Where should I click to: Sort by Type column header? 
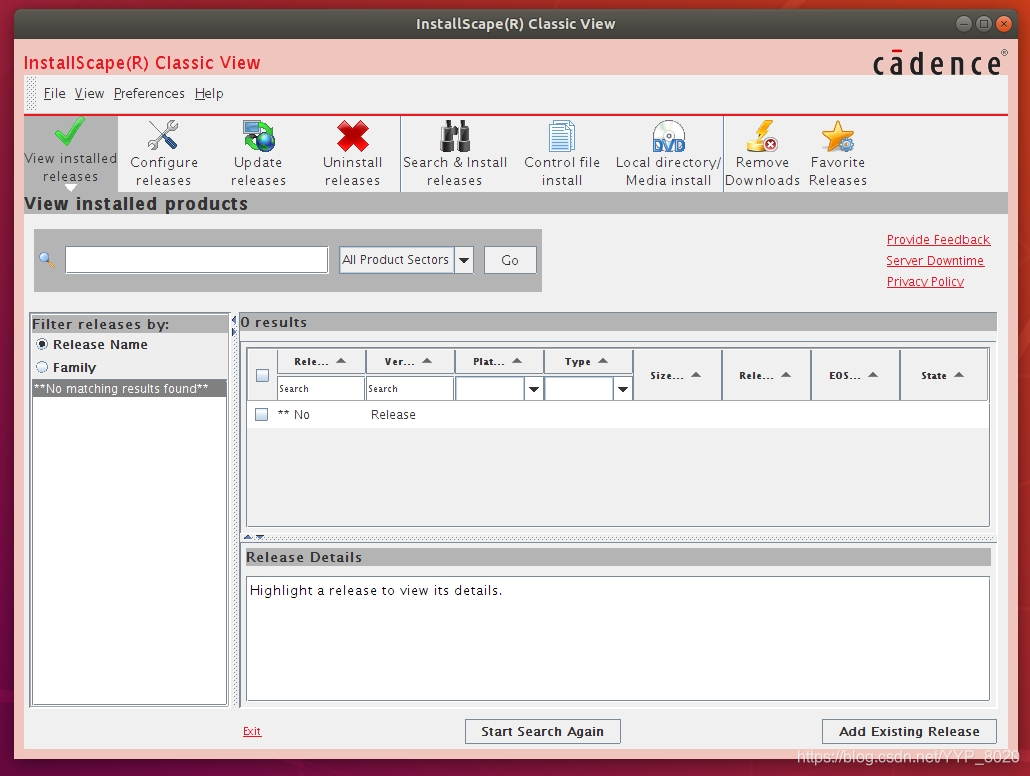pos(587,361)
